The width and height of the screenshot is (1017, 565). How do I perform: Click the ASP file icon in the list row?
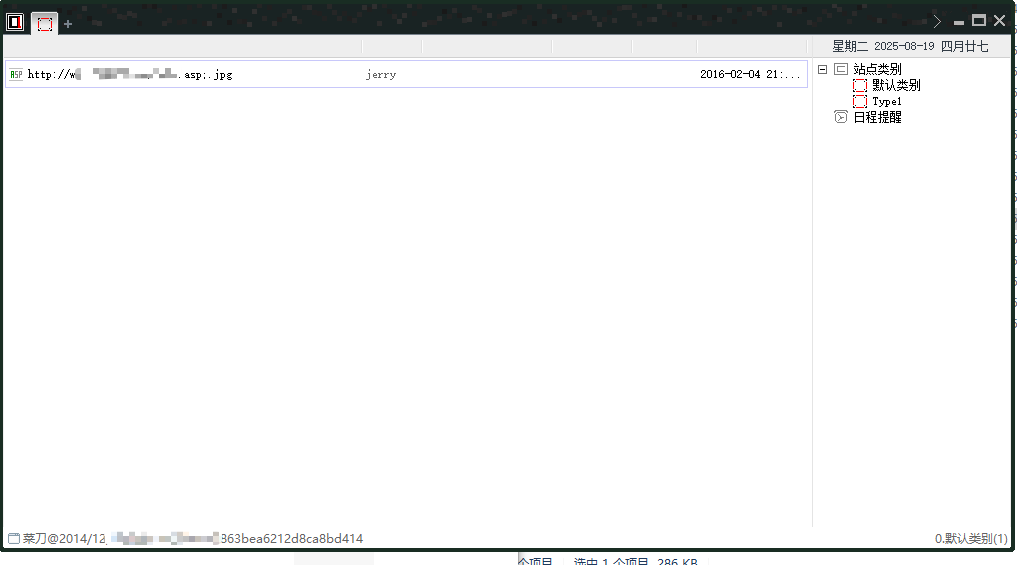point(16,75)
